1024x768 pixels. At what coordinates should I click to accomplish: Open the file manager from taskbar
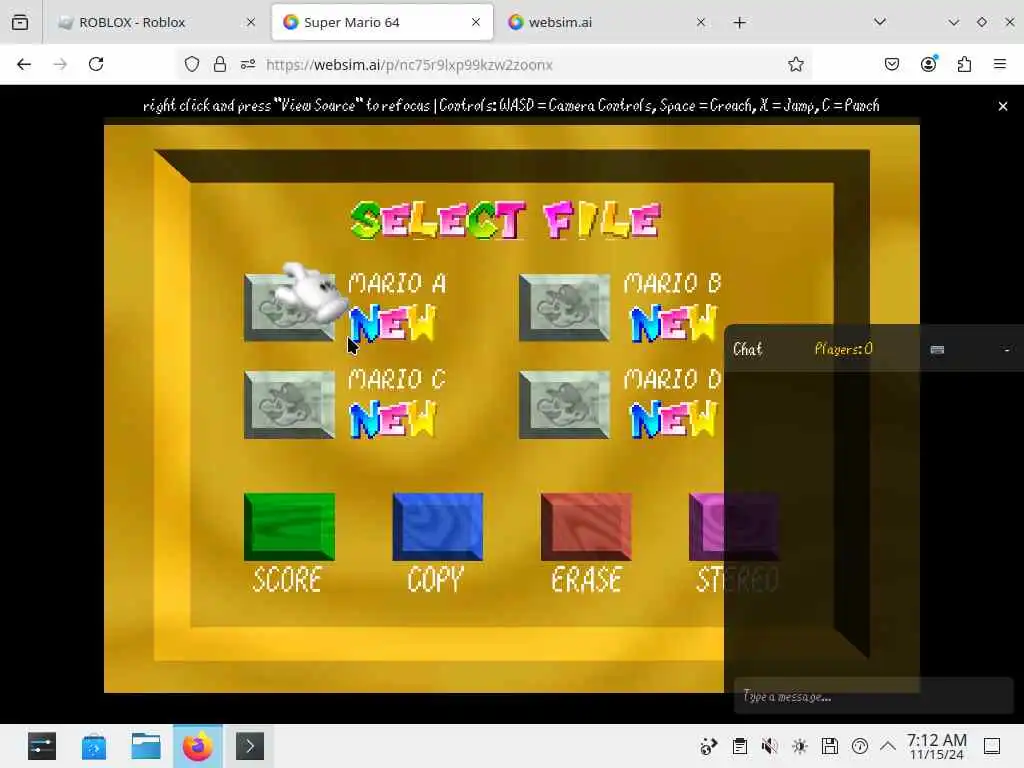click(x=146, y=746)
